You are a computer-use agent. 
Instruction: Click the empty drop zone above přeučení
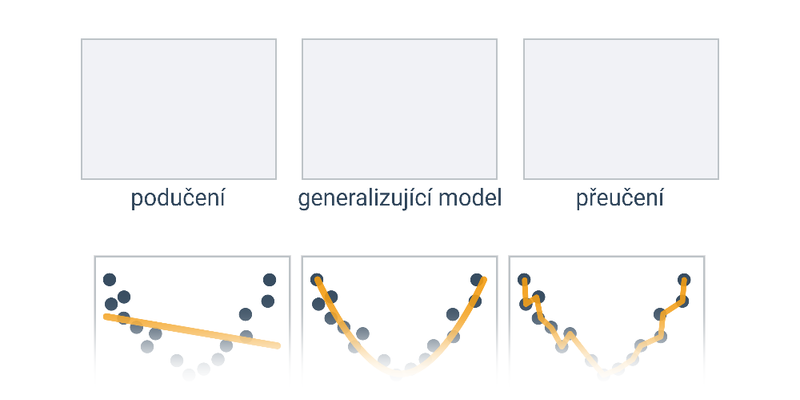621,109
